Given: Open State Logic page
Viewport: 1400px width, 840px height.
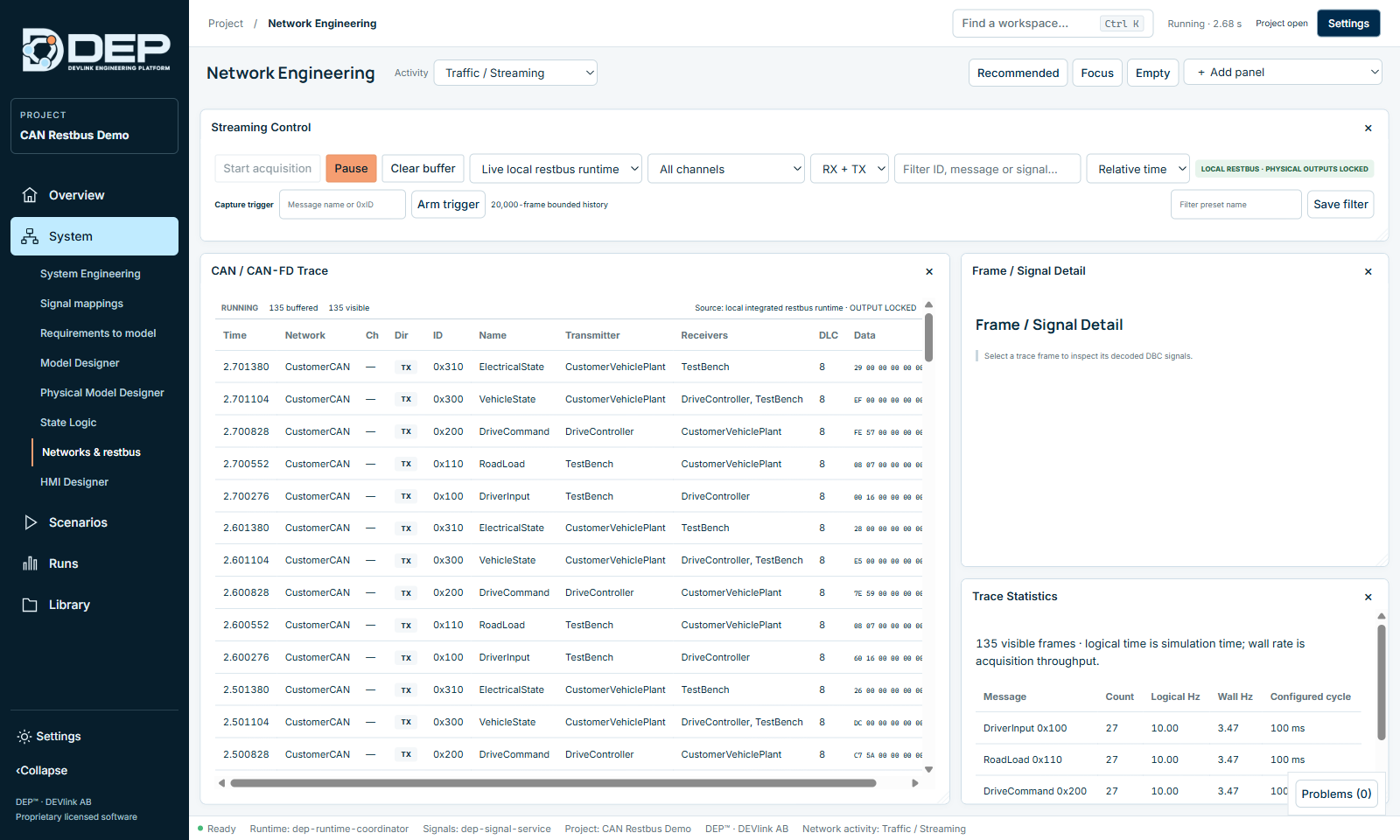Looking at the screenshot, I should click(68, 423).
